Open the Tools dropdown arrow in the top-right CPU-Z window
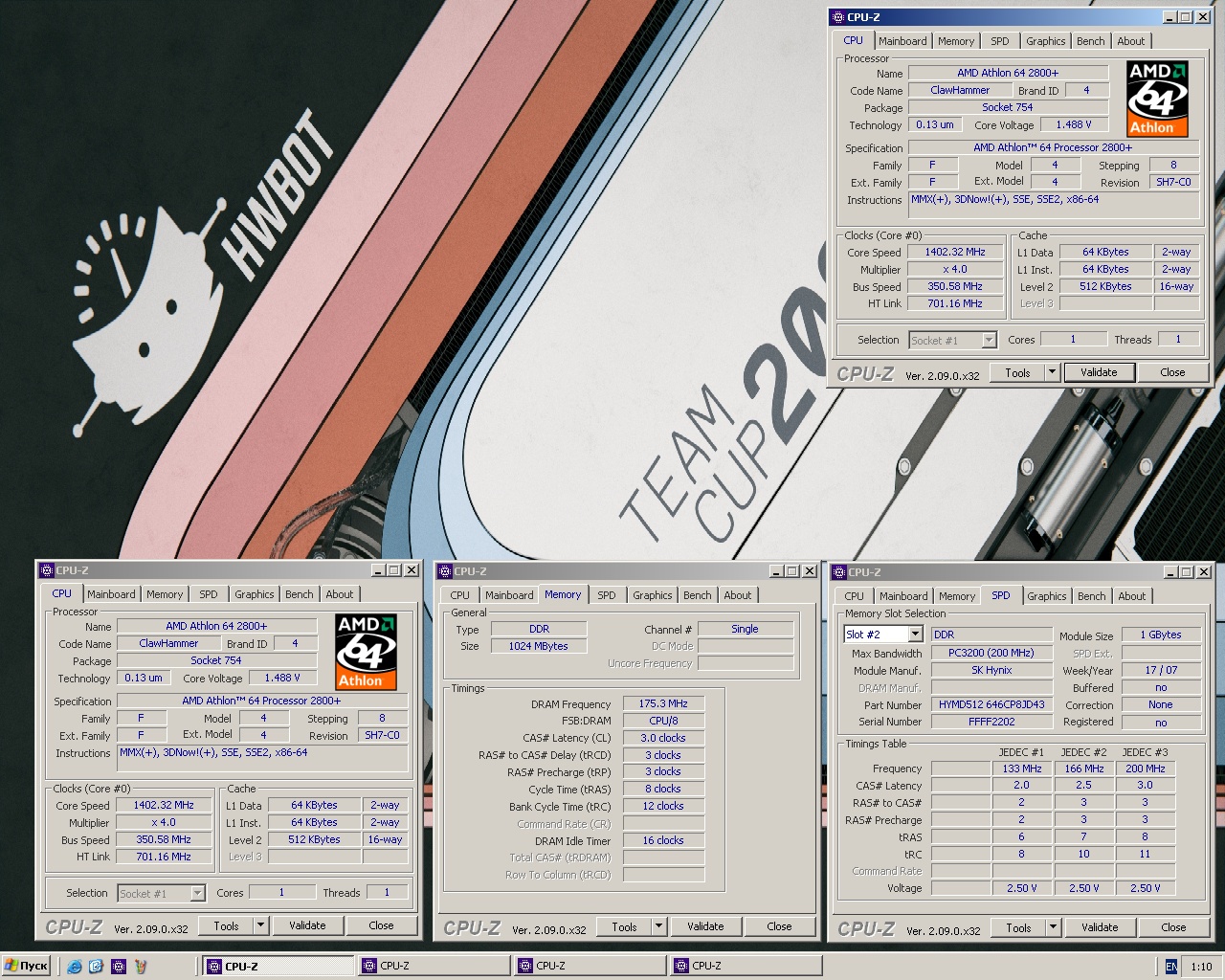 coord(1053,372)
